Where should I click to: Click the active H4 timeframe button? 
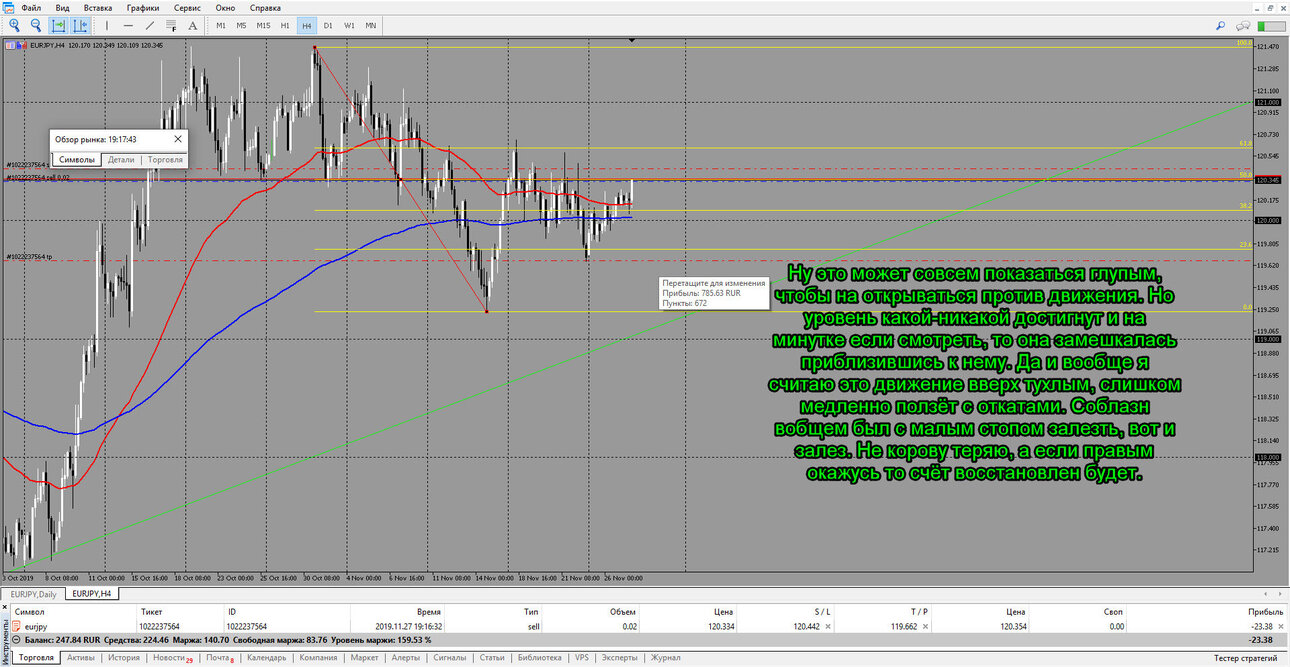[x=306, y=25]
